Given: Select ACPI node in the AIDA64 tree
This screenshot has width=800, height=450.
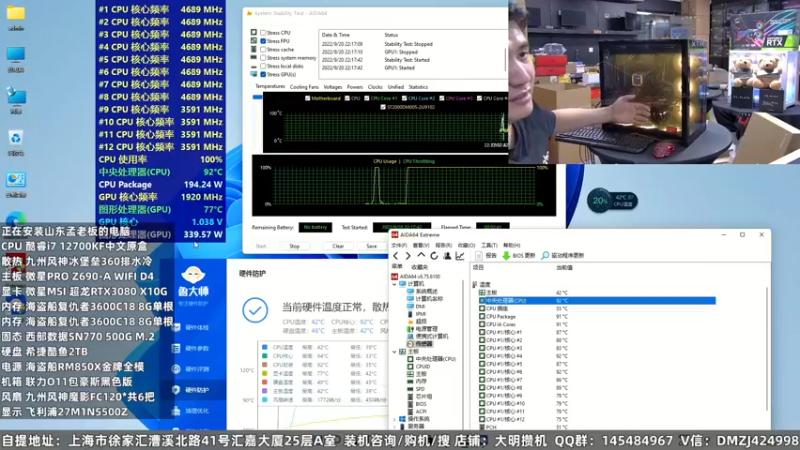Looking at the screenshot, I should pos(416,411).
